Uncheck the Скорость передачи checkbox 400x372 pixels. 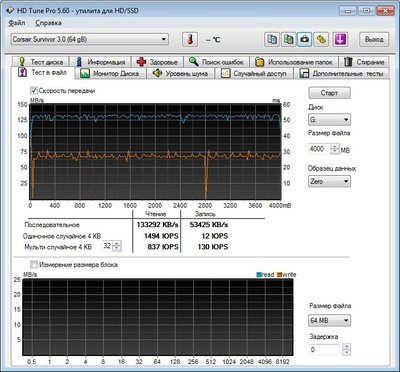pyautogui.click(x=34, y=91)
